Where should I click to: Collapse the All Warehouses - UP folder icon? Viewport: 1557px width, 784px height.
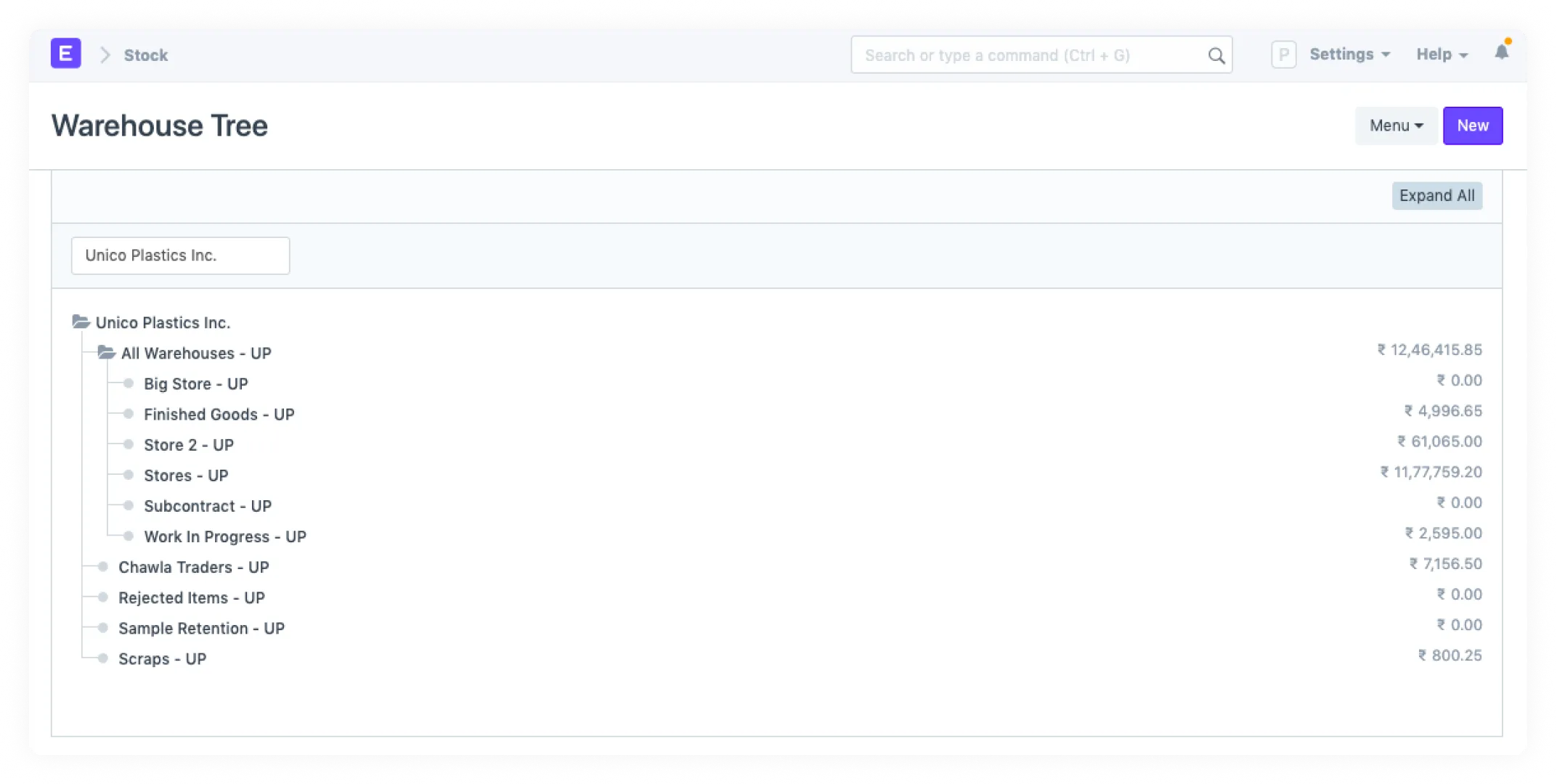pos(107,353)
